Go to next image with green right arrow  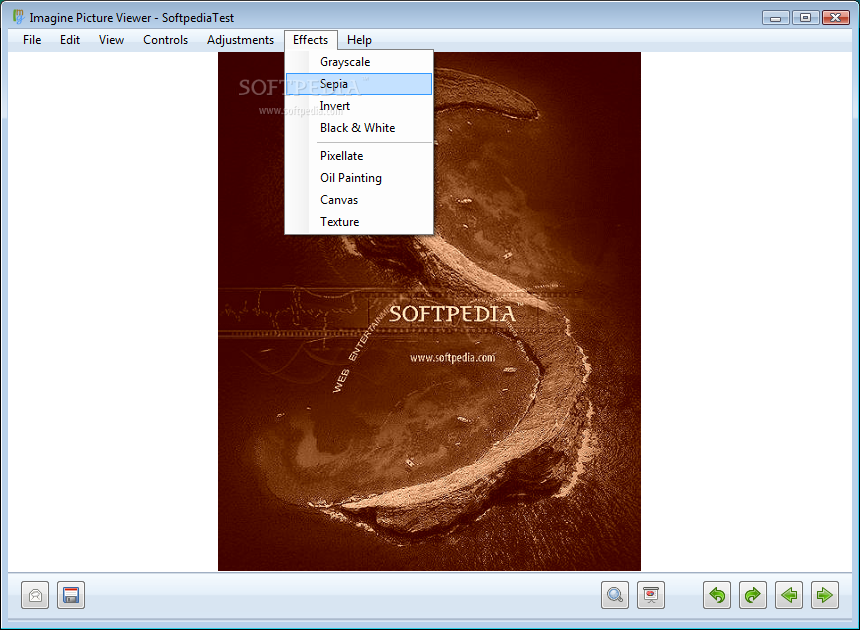coord(824,595)
